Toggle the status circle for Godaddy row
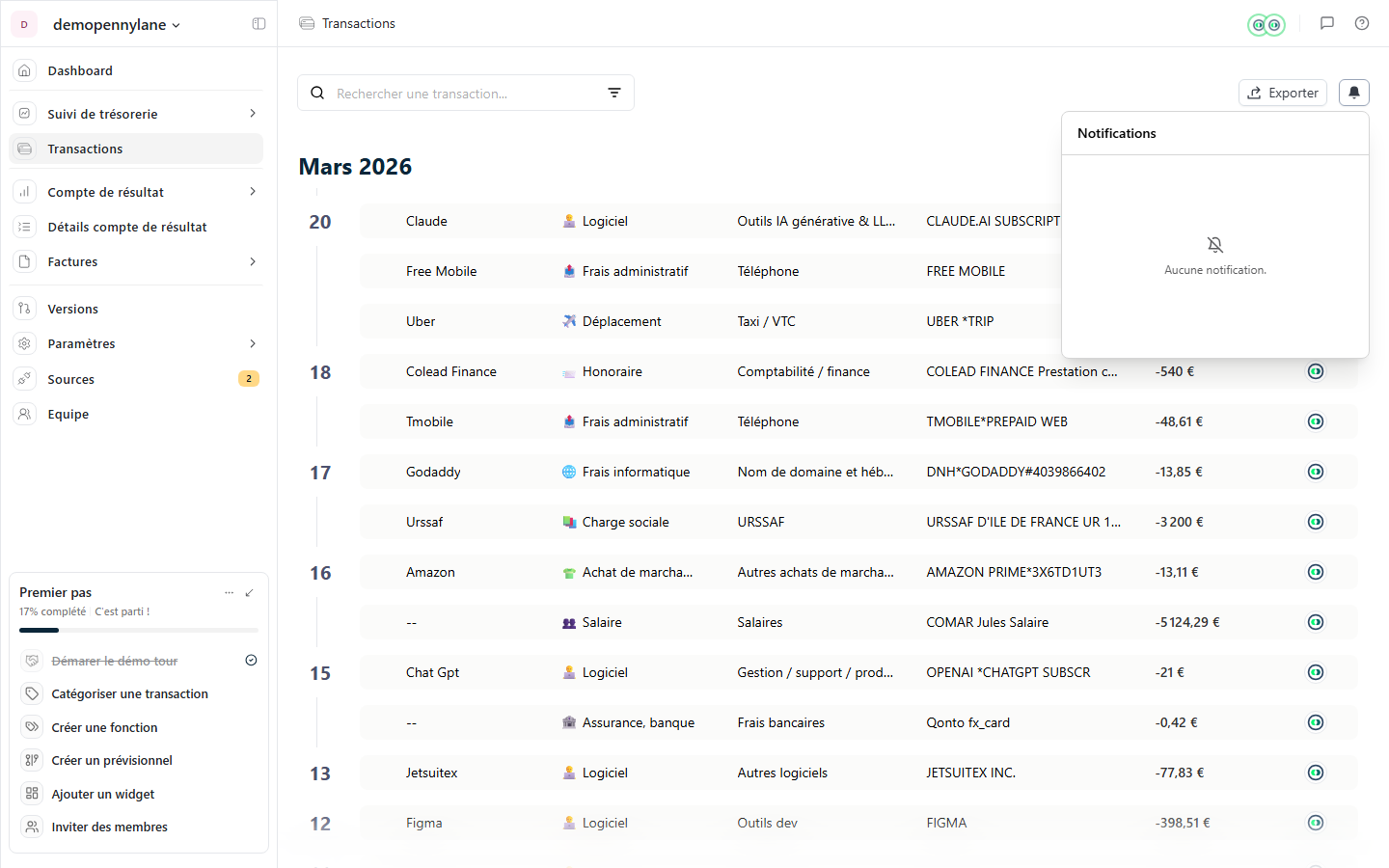This screenshot has height=868, width=1389. pyautogui.click(x=1316, y=472)
